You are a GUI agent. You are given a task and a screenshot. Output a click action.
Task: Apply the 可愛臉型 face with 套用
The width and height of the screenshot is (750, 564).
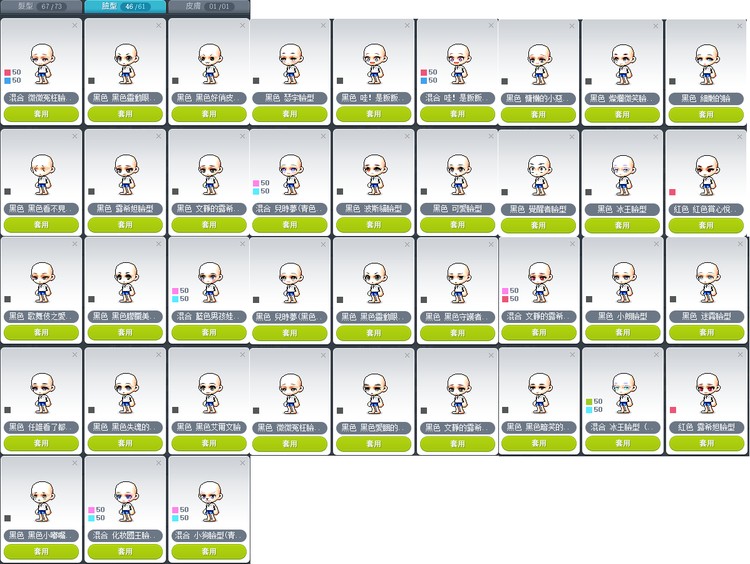456,224
